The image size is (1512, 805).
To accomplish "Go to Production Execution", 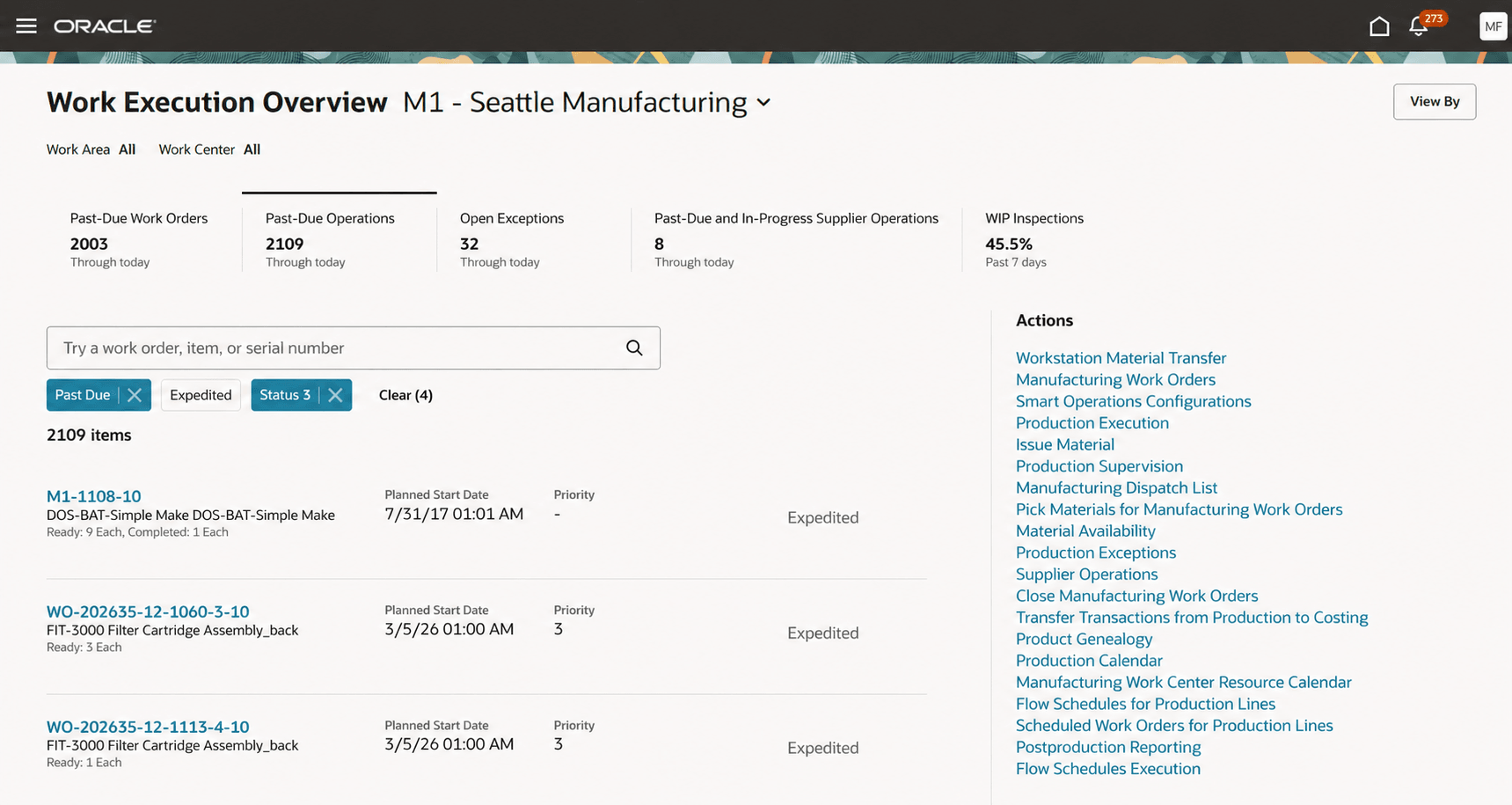I will [x=1092, y=422].
